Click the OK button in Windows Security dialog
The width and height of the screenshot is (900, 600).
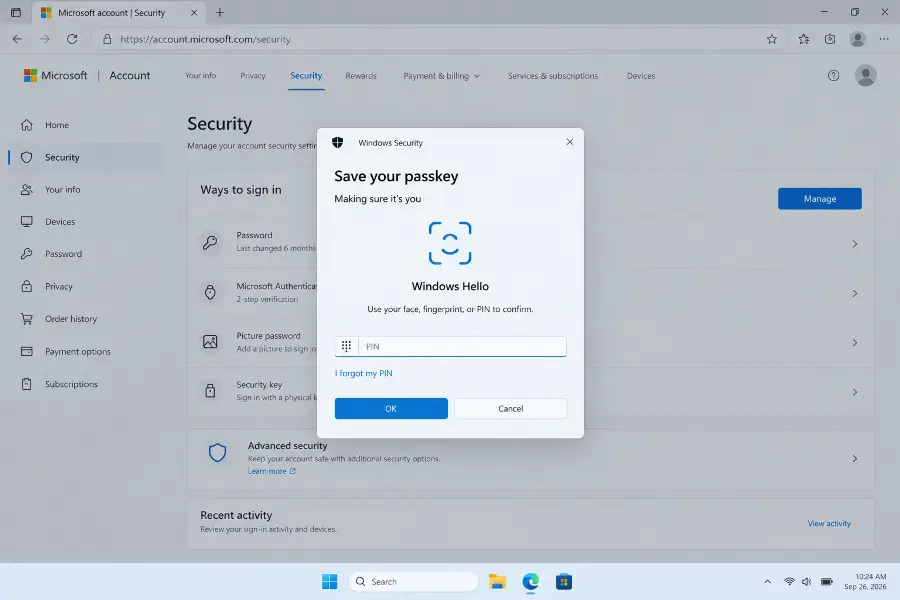[391, 408]
